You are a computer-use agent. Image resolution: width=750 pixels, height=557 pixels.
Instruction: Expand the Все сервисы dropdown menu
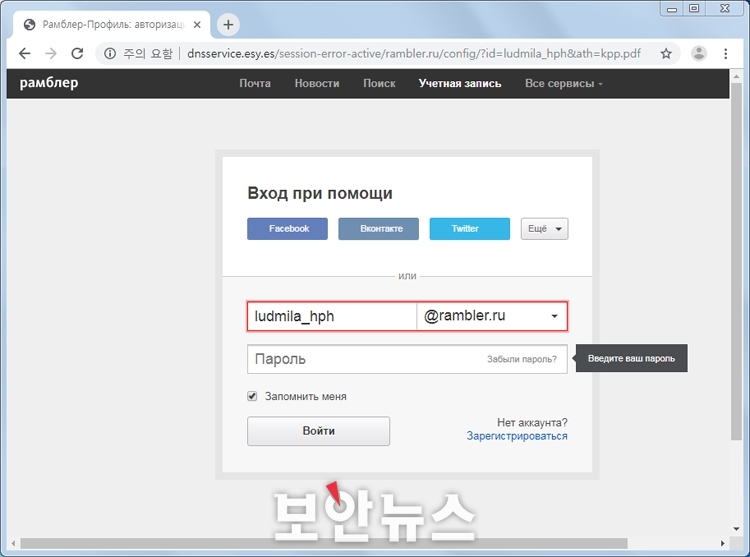click(x=564, y=83)
